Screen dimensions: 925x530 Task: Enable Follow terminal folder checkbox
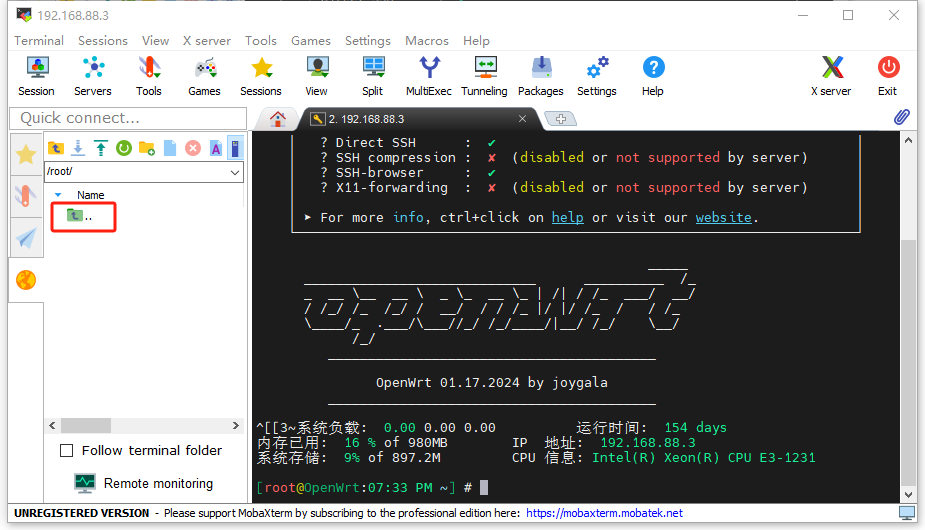(x=67, y=451)
